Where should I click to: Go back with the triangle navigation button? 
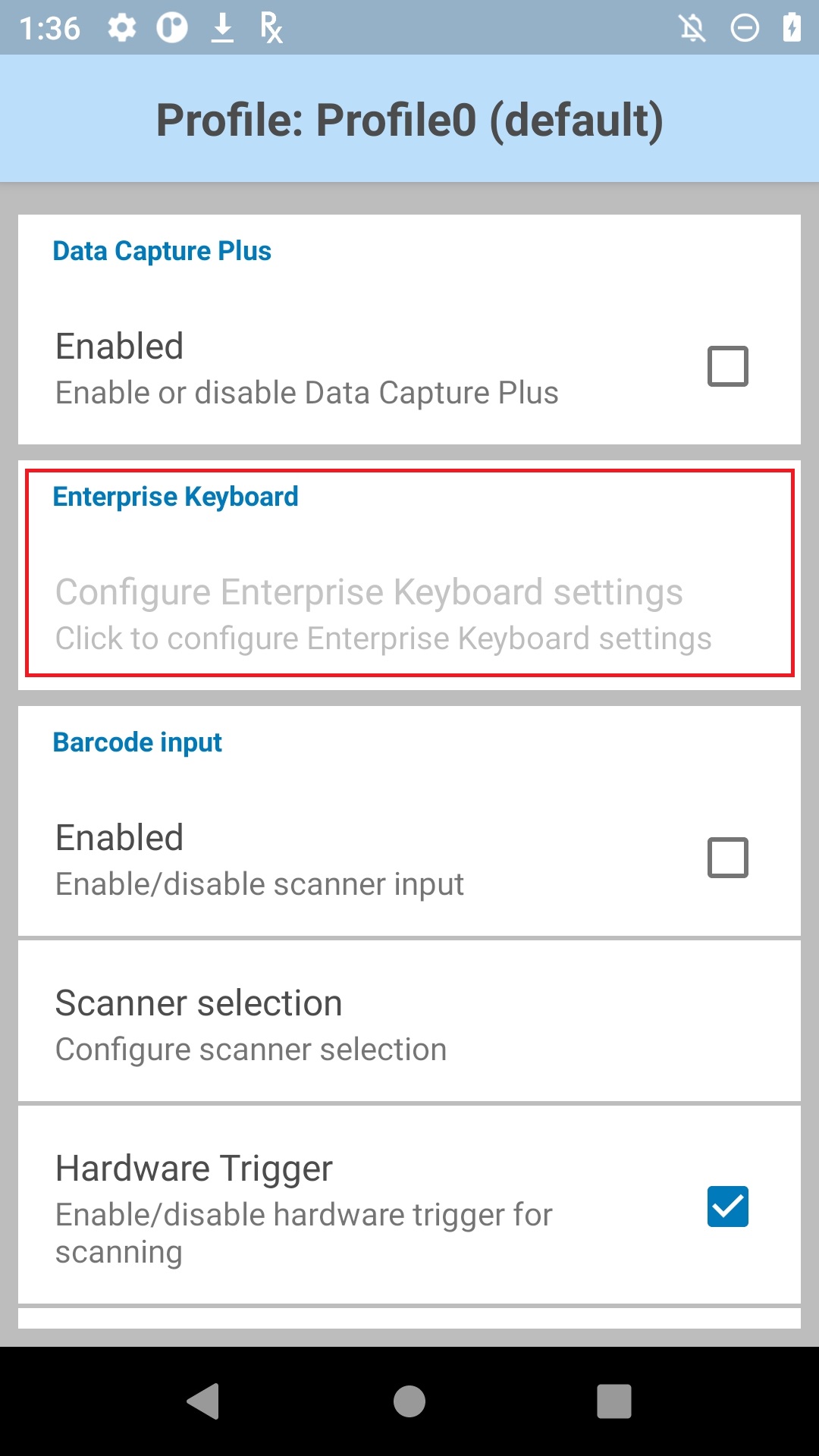(203, 1401)
